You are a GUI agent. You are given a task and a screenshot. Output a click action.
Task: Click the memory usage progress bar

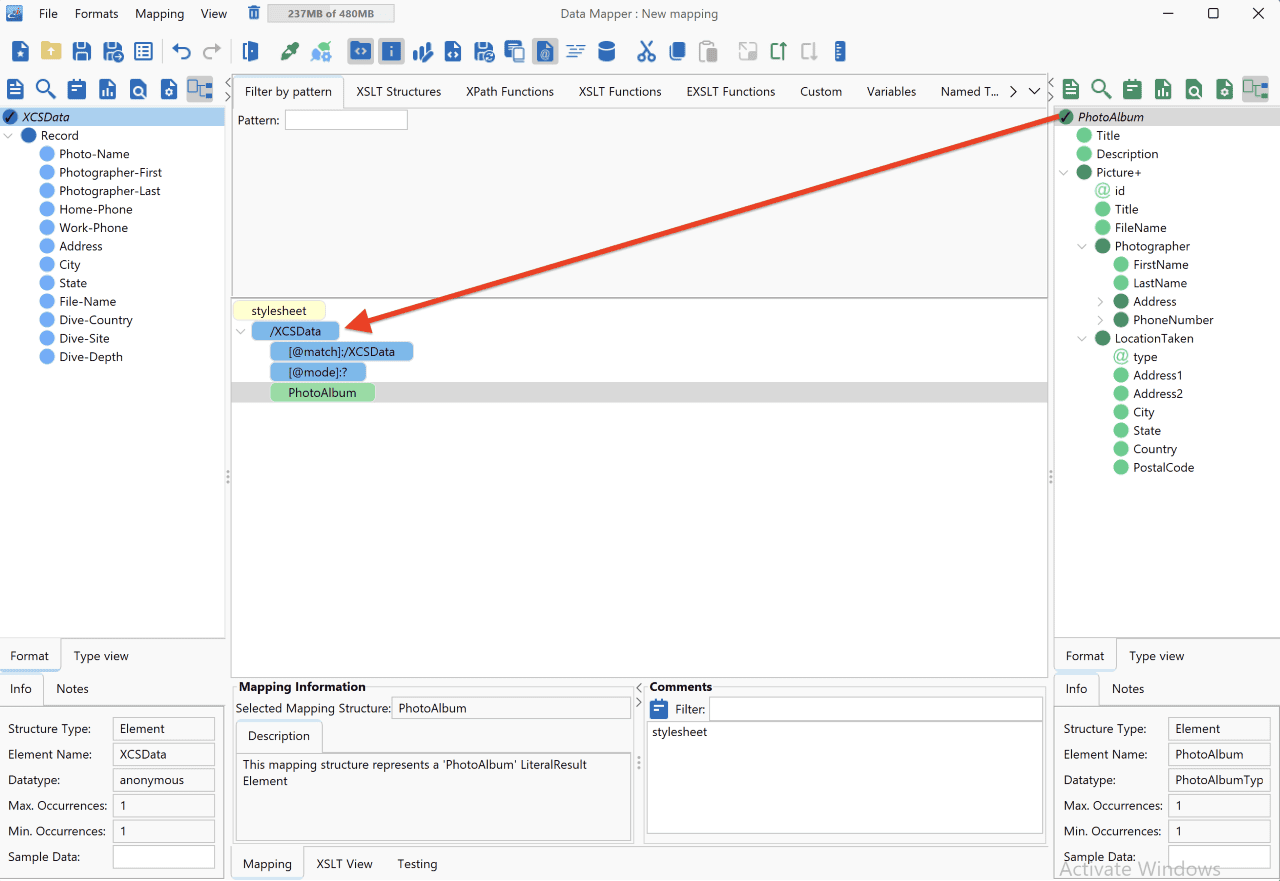click(x=330, y=14)
